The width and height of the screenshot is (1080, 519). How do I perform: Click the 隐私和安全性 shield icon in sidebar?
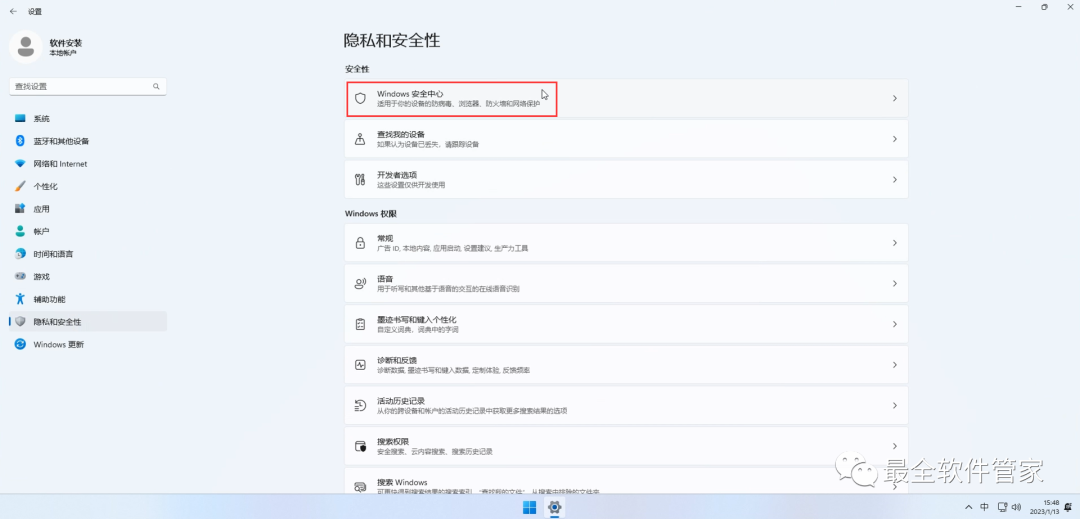point(20,321)
